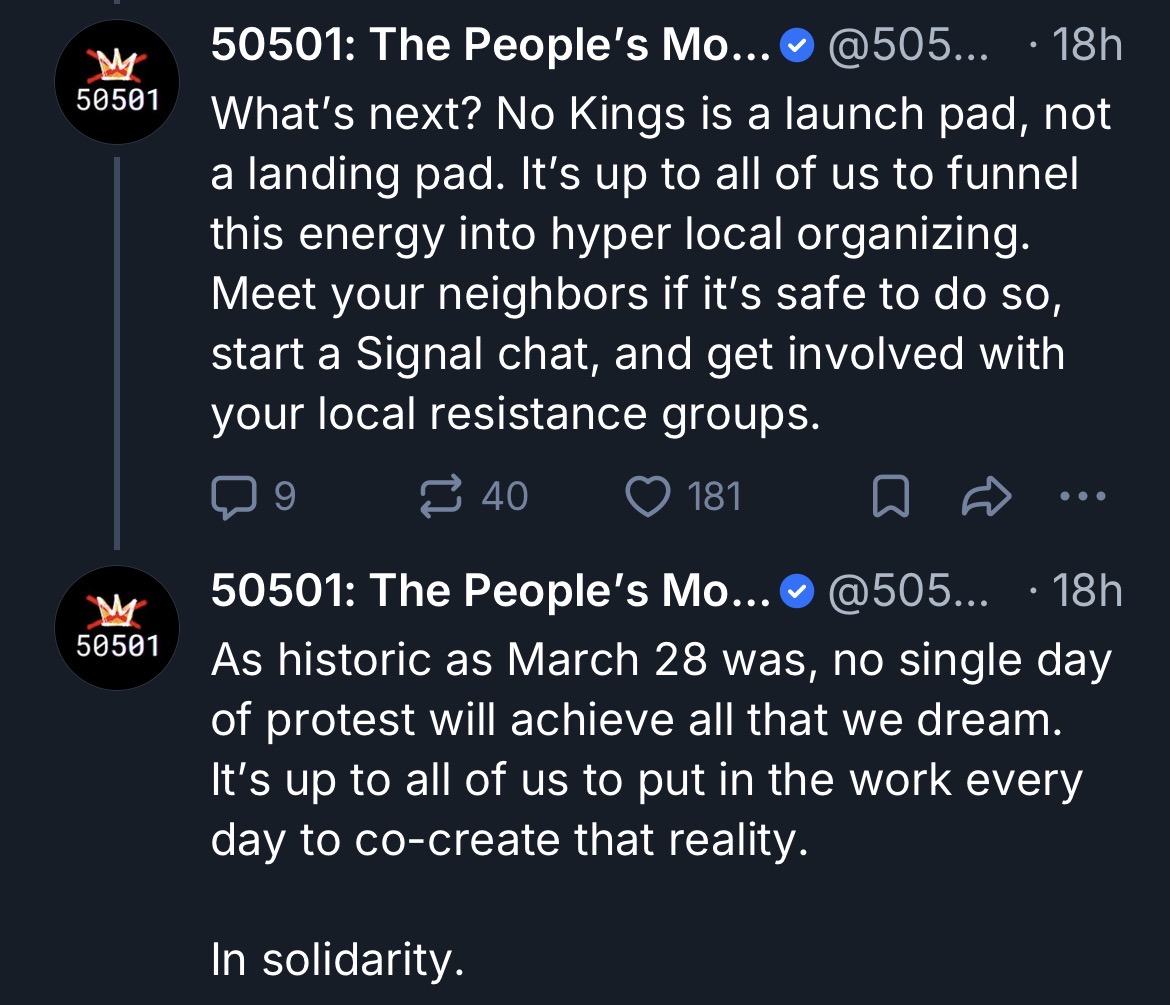
Task: Tap the @505... handle on the second tweet
Action: 903,592
